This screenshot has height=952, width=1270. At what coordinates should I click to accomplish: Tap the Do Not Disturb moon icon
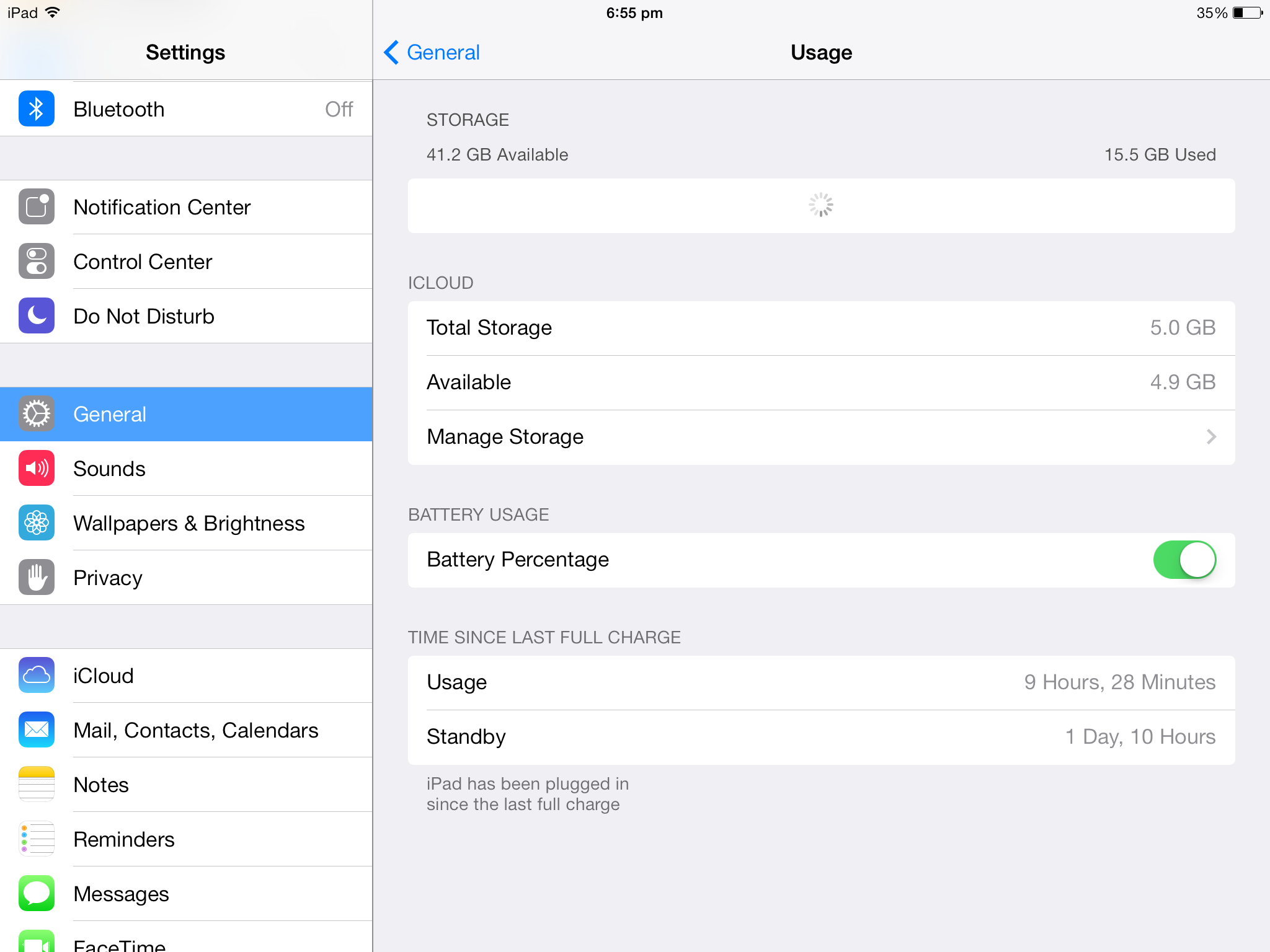(36, 316)
